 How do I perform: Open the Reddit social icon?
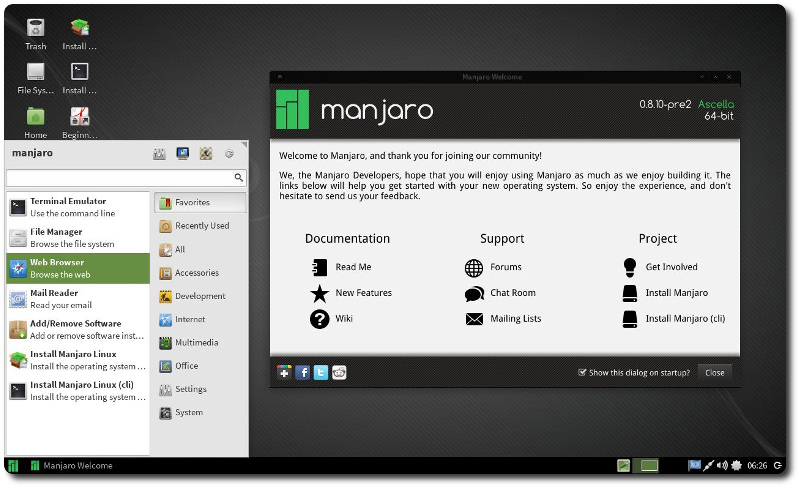(x=339, y=373)
